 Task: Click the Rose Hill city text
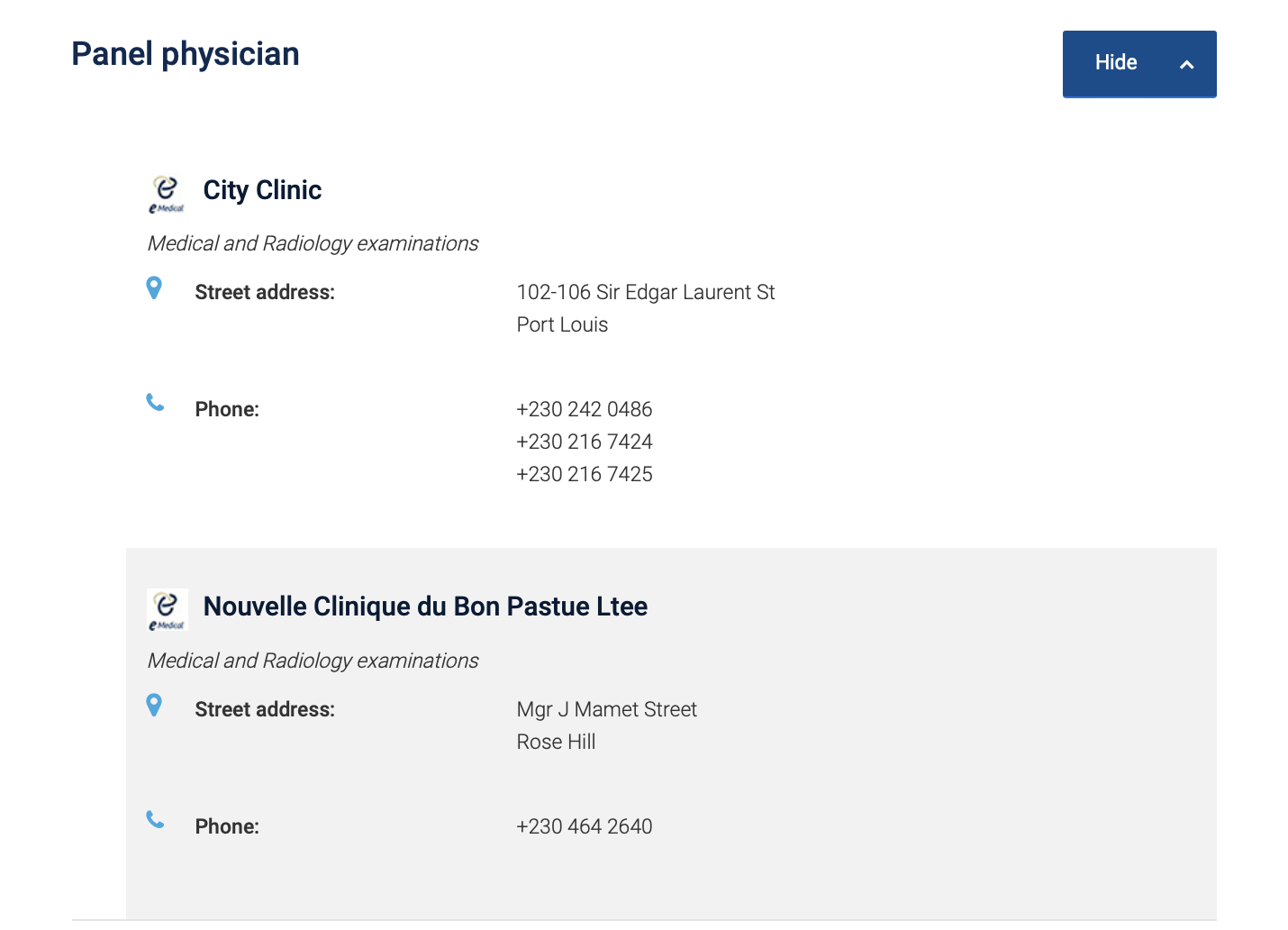(556, 742)
